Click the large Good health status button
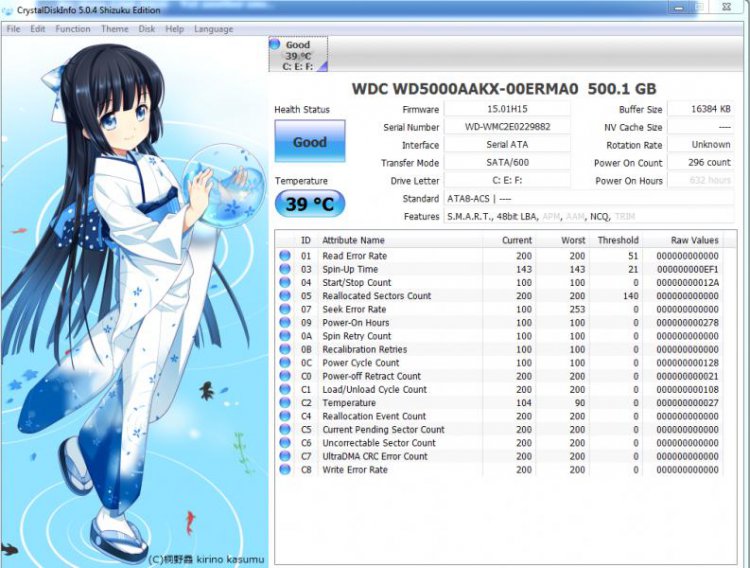Screen dimensions: 750x568 tap(309, 142)
